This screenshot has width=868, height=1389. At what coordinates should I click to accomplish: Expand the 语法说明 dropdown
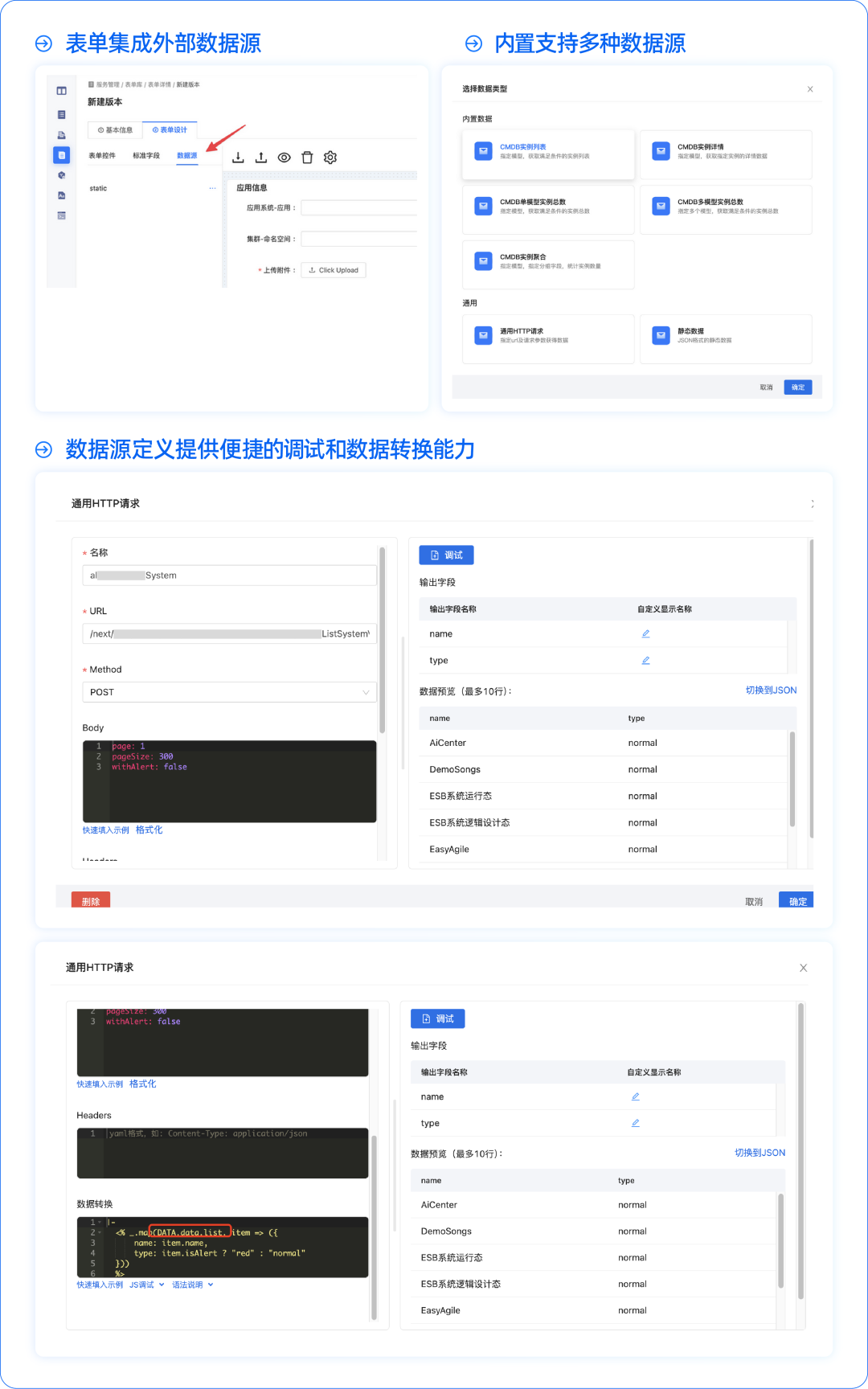pos(192,1285)
